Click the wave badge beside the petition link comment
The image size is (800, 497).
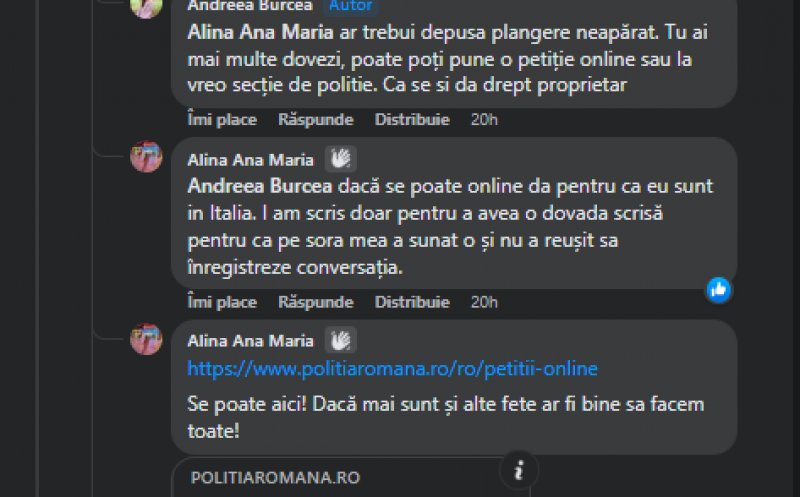click(x=341, y=341)
